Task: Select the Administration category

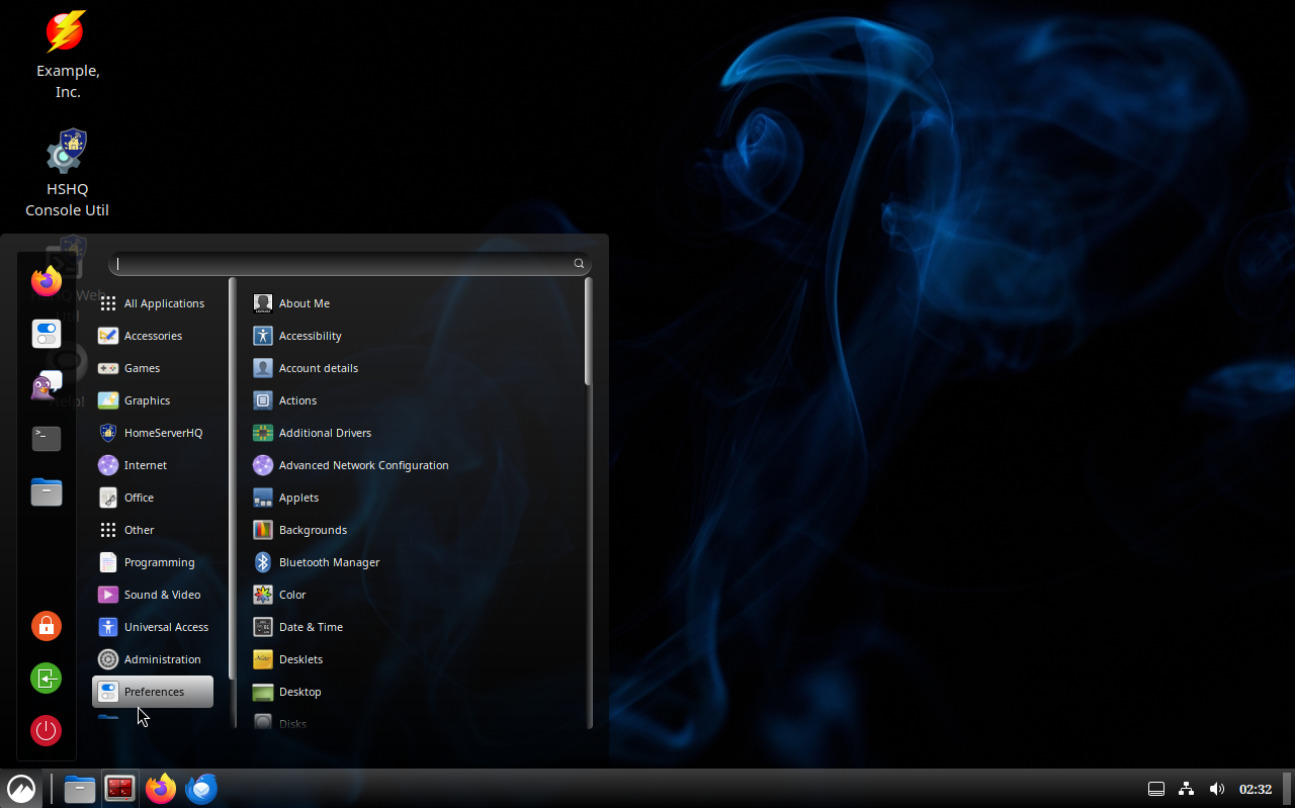Action: [x=161, y=659]
